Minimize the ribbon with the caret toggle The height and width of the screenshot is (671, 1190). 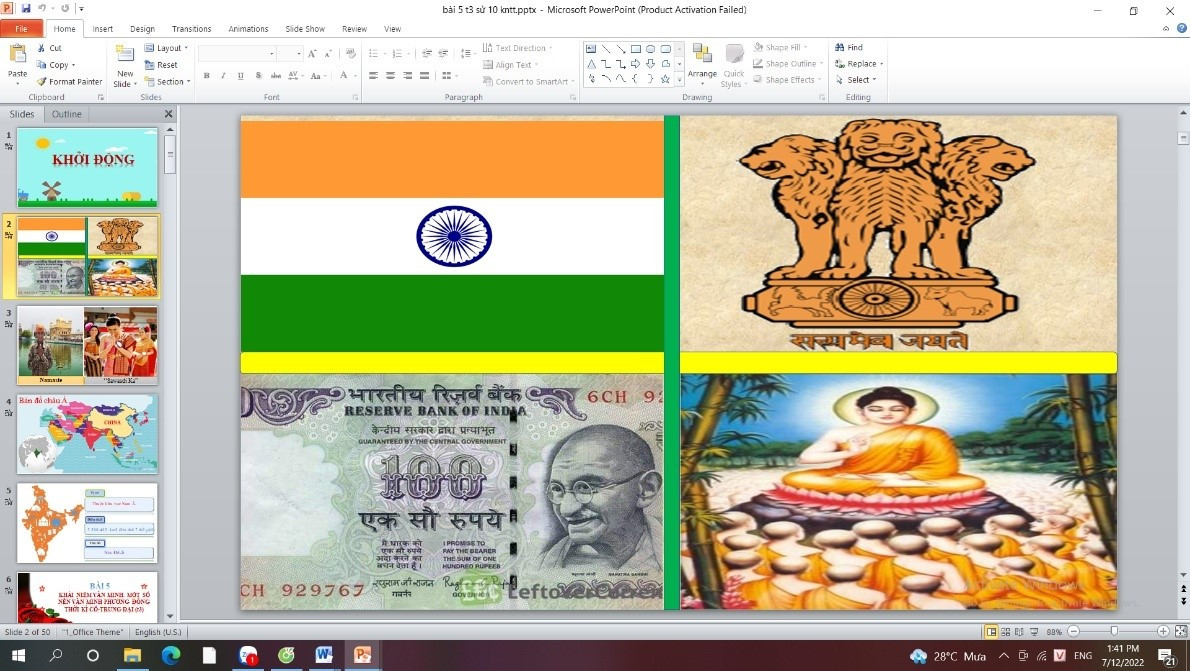(1166, 28)
